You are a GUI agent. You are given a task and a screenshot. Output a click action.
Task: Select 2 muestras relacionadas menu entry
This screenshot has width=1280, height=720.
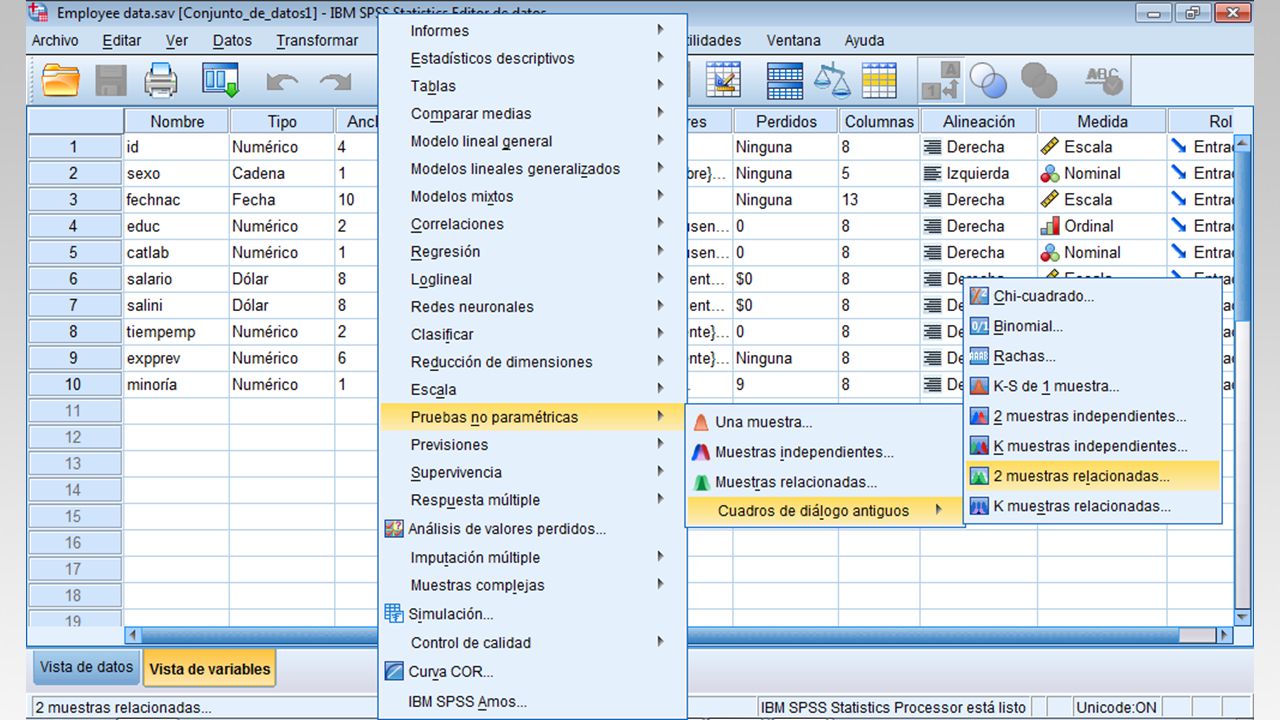(x=1093, y=476)
